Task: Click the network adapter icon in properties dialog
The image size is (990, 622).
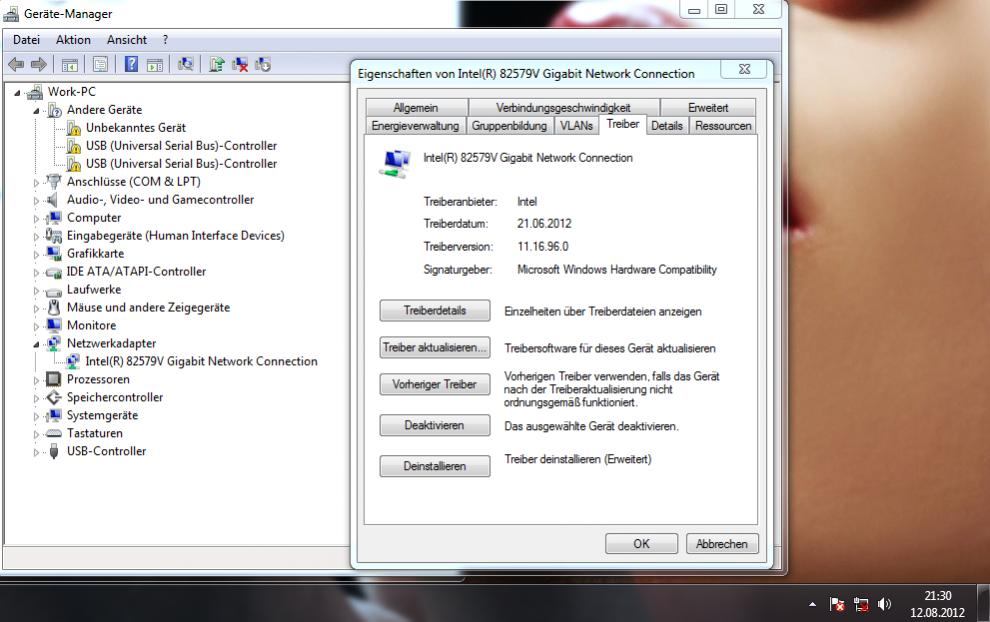Action: pyautogui.click(x=395, y=163)
